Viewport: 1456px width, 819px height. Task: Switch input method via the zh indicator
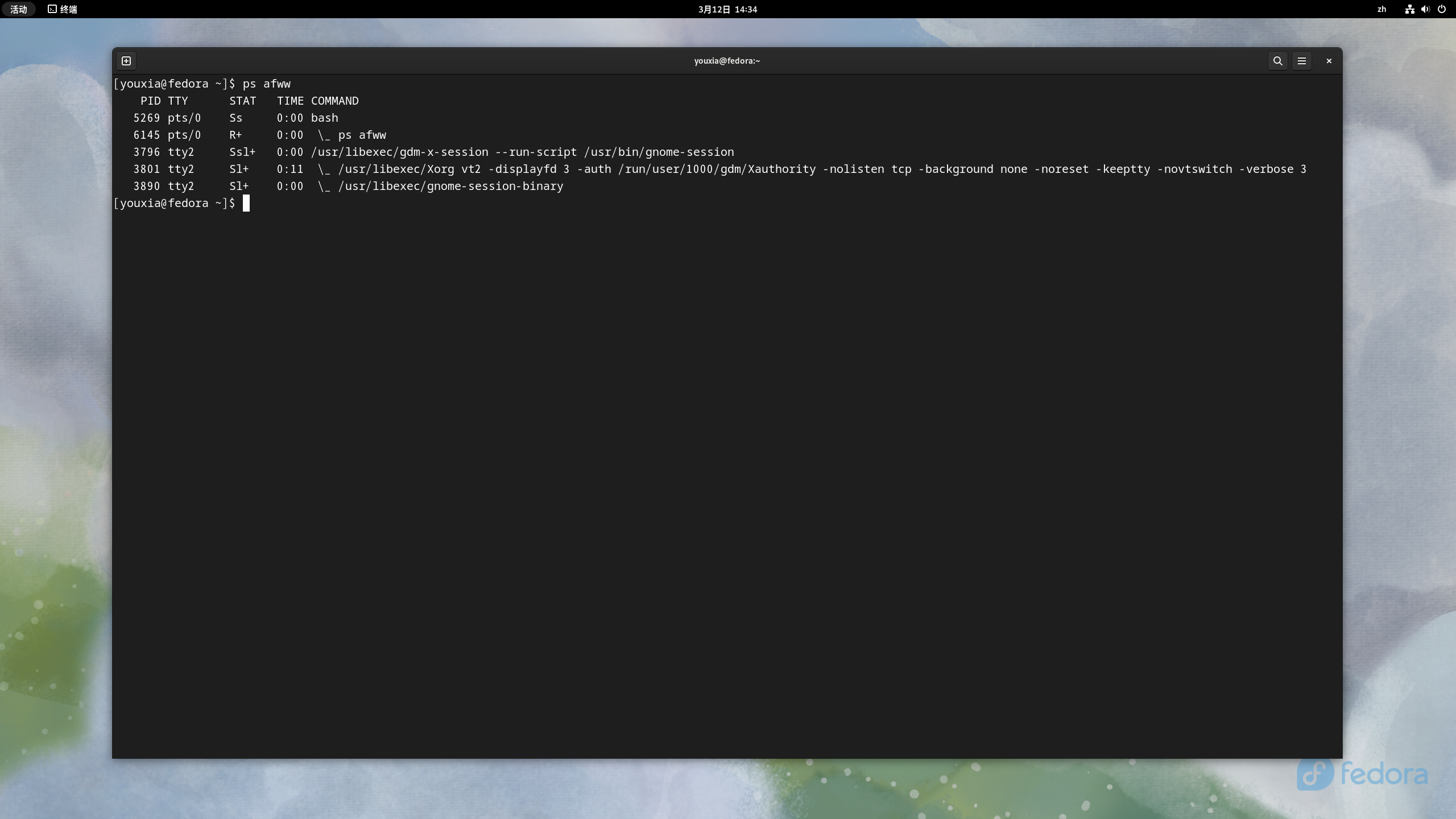(x=1383, y=9)
